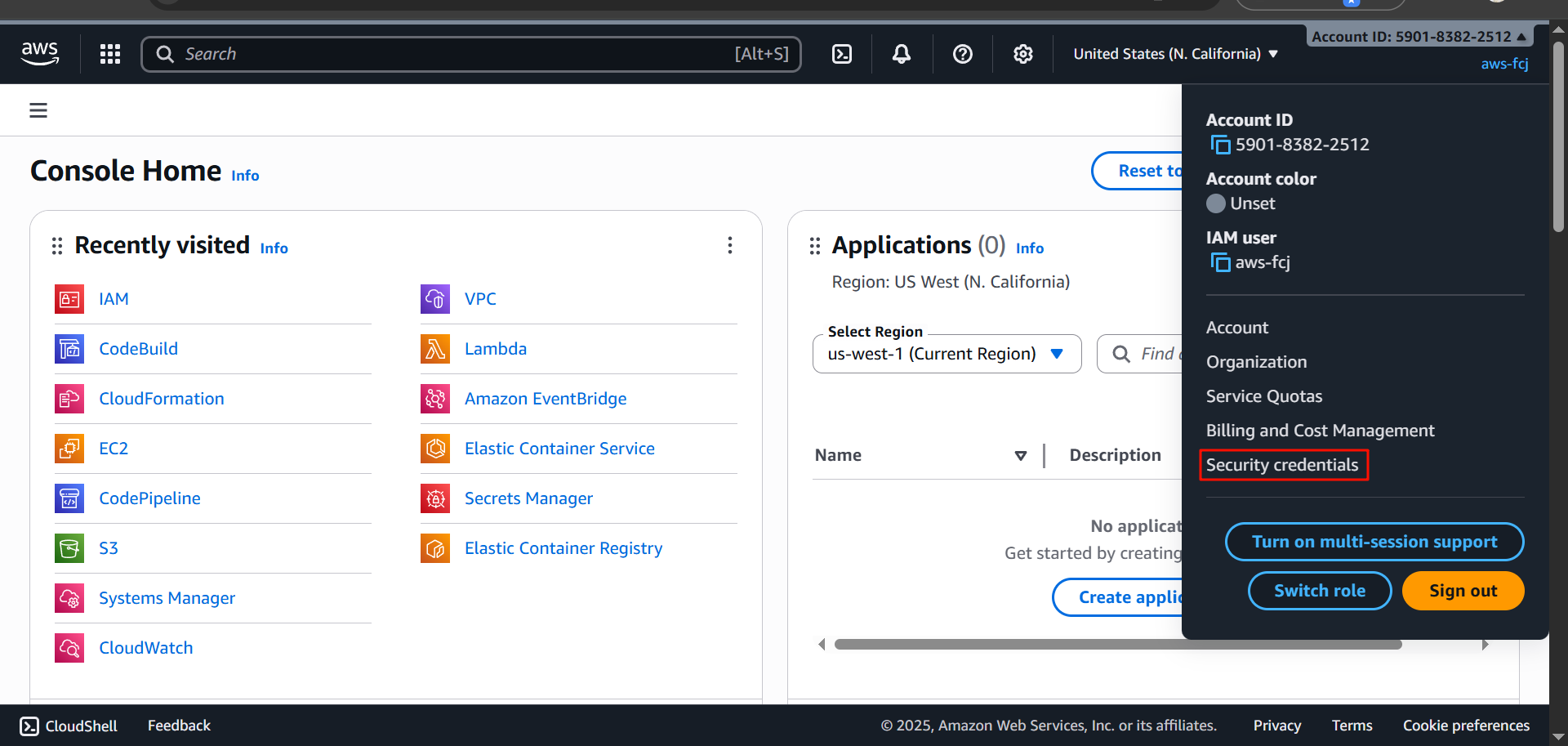Open the Elastic Container Registry icon
This screenshot has height=746, width=1568.
coord(435,548)
